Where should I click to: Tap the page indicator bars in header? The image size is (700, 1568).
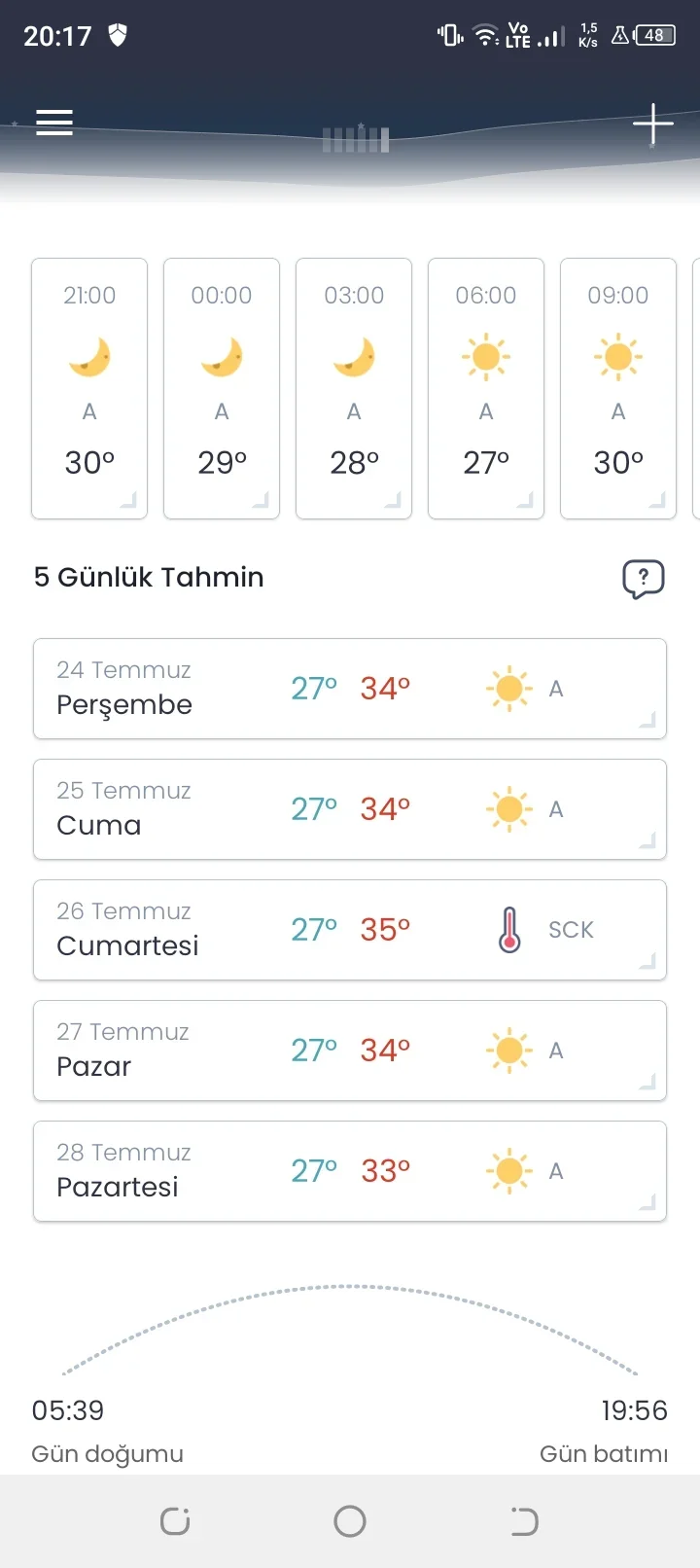[356, 140]
